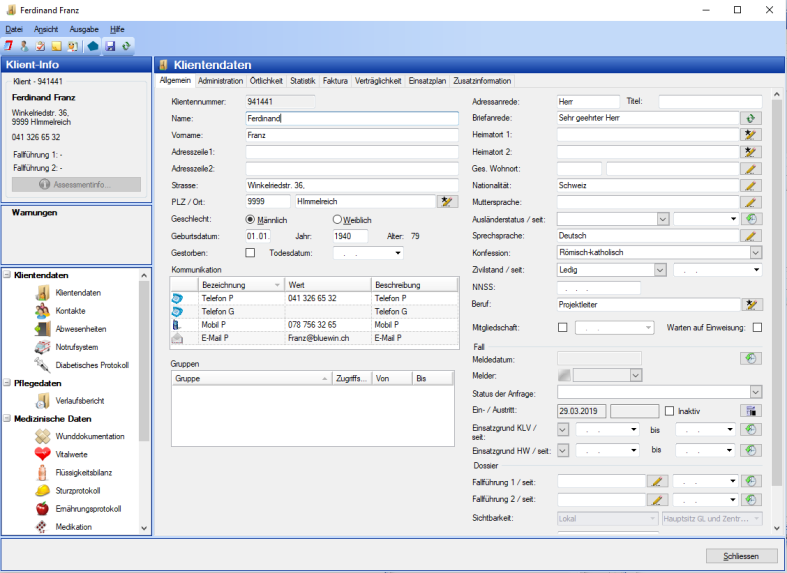787x573 pixels.
Task: Open the Konfession dropdown
Action: (x=755, y=253)
